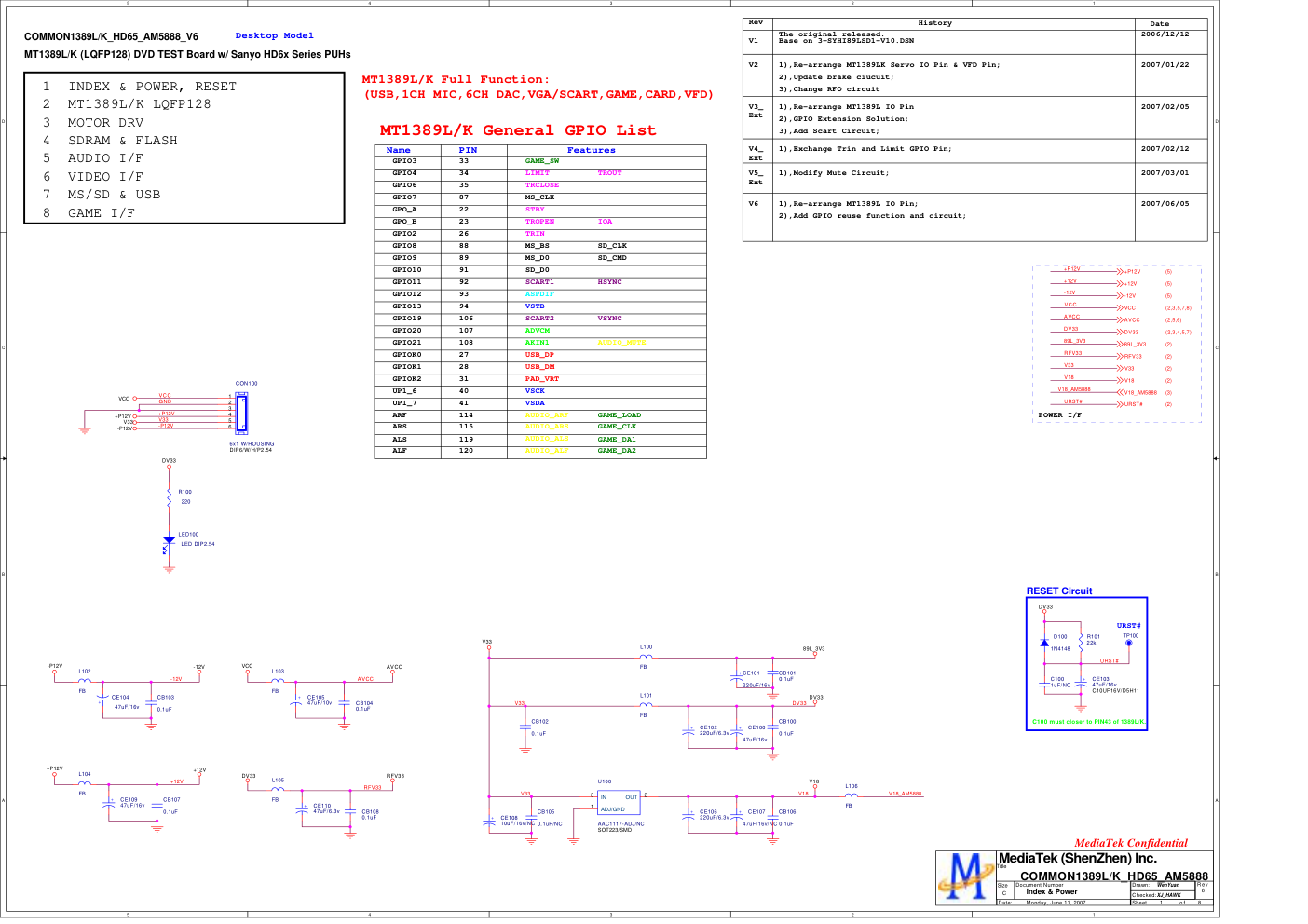Click history date '2007/06/05'

click(1165, 204)
